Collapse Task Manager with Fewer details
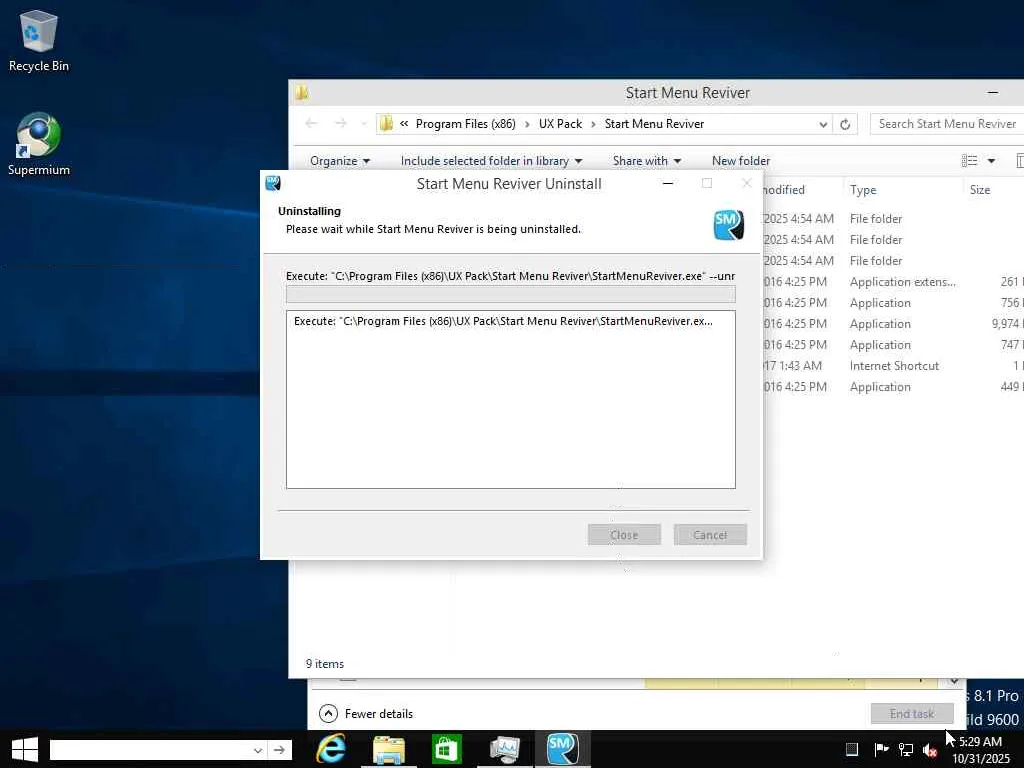The width and height of the screenshot is (1024, 768). point(366,714)
